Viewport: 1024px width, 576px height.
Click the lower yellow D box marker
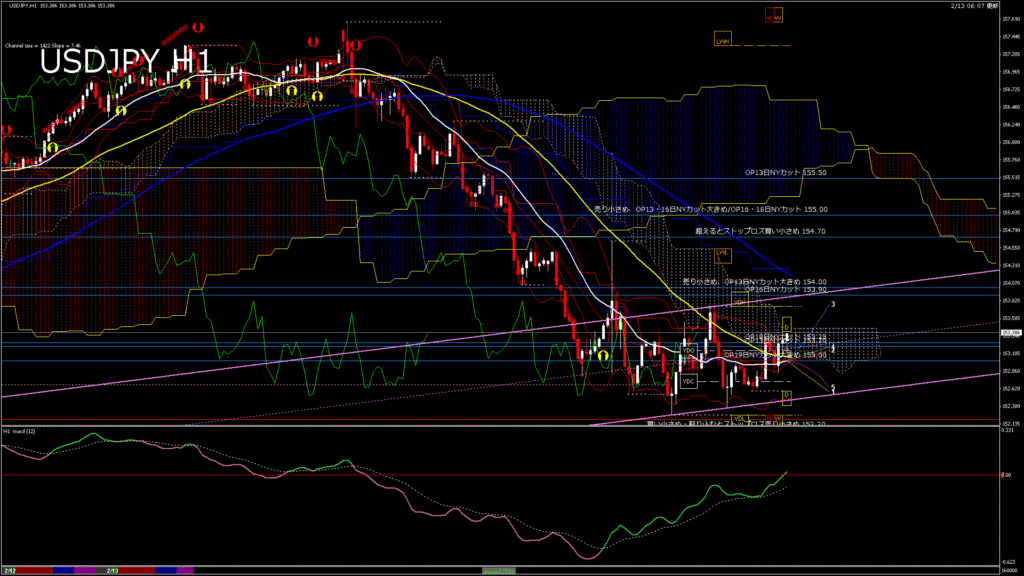point(786,396)
